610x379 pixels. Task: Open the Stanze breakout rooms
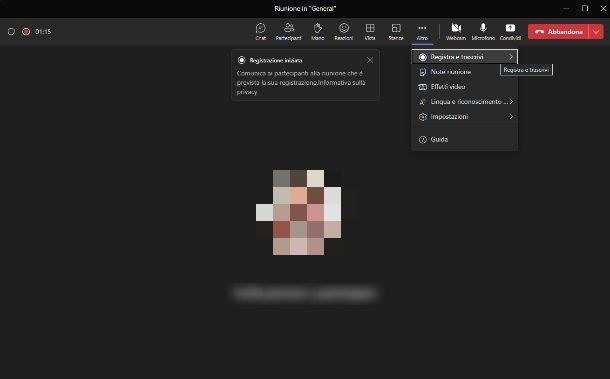click(396, 32)
